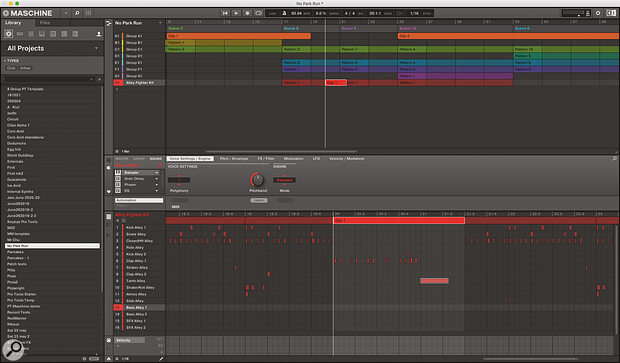Toggle the mixer view icon in the header
Screen dimensions: 620x363
[x=88, y=13]
